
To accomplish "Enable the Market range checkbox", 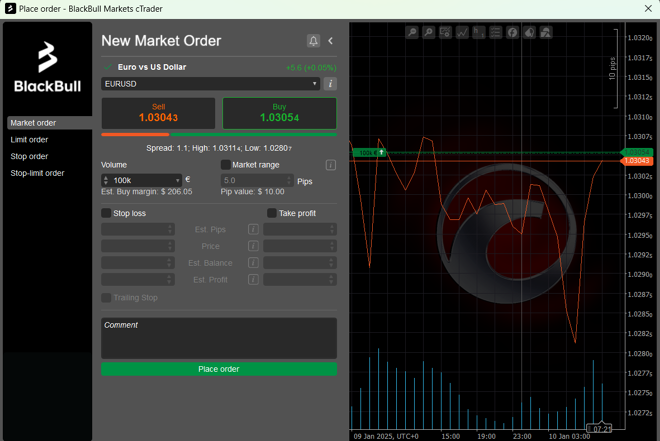I will tap(226, 165).
